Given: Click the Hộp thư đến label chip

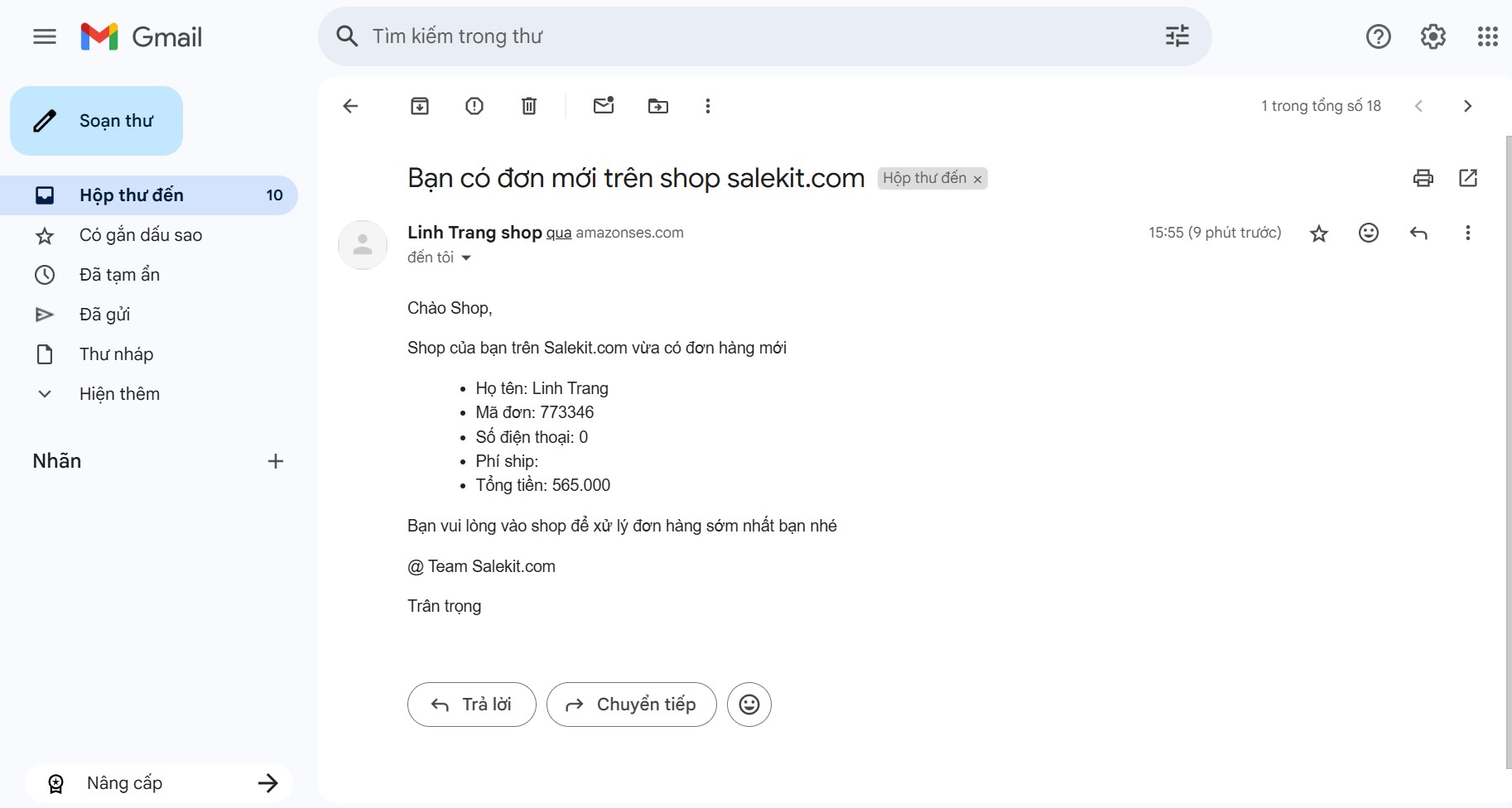Looking at the screenshot, I should pos(924,179).
